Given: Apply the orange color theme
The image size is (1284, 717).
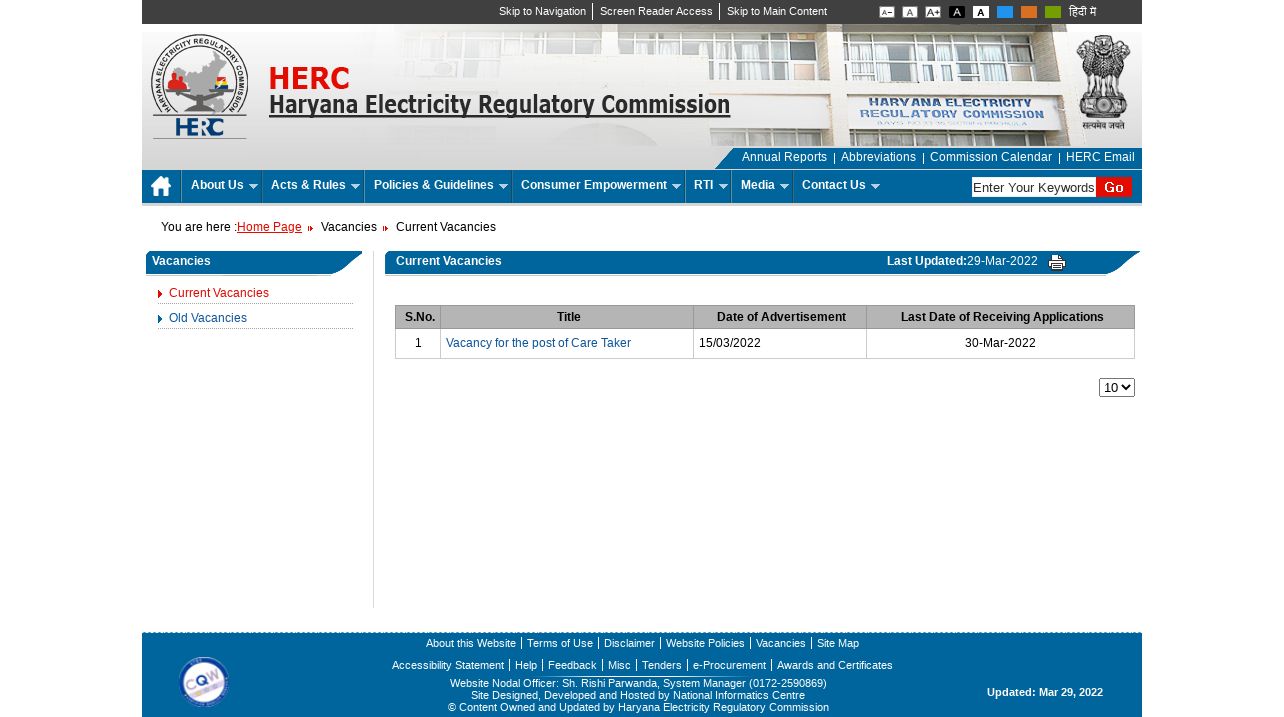Looking at the screenshot, I should pos(1029,12).
